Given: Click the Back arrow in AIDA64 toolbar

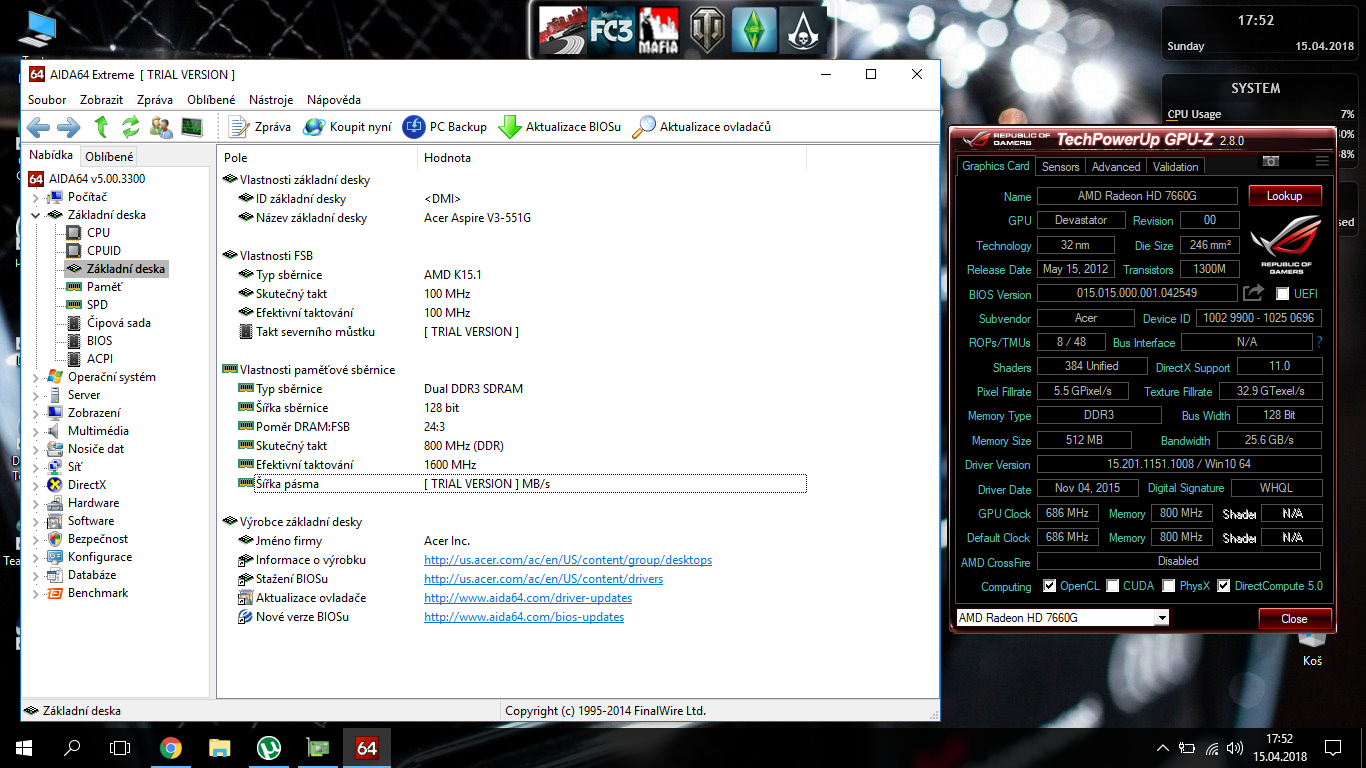Looking at the screenshot, I should [38, 127].
